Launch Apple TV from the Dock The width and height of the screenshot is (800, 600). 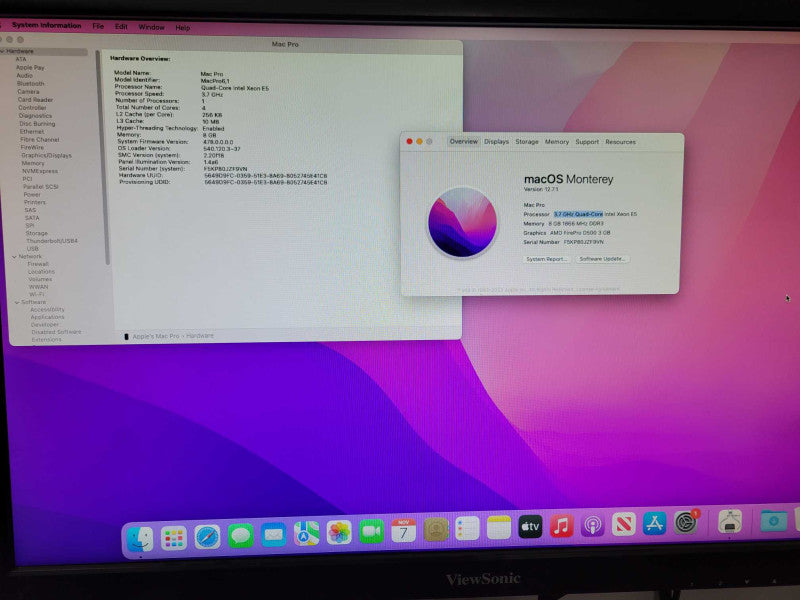pos(530,527)
